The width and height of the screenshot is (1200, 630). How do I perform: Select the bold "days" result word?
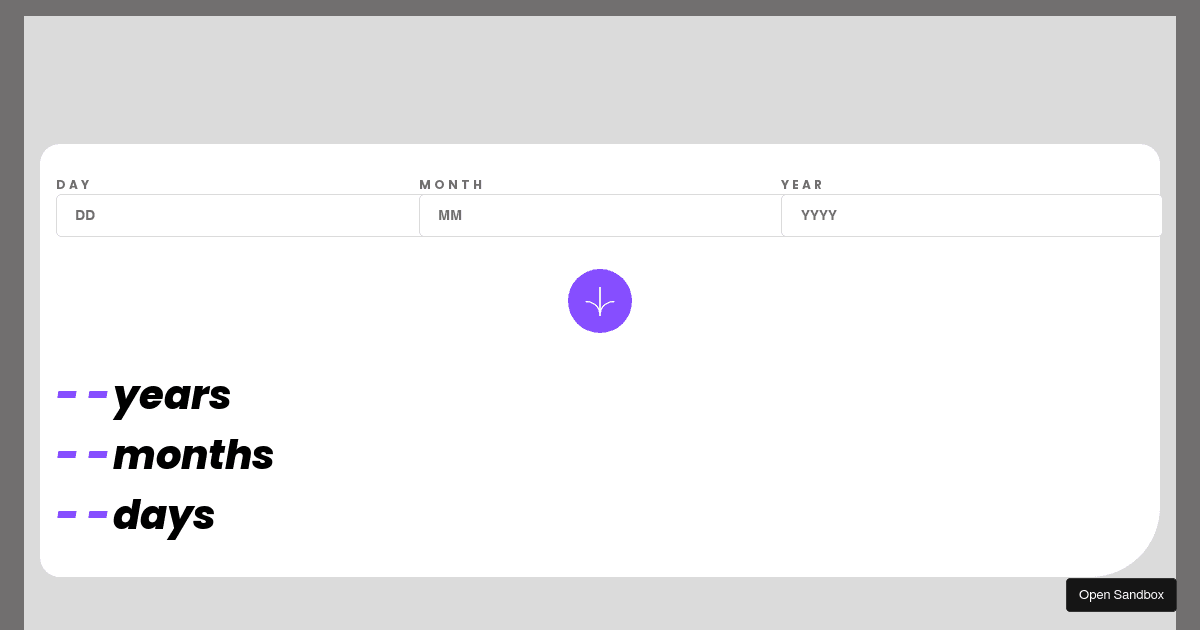coord(164,516)
